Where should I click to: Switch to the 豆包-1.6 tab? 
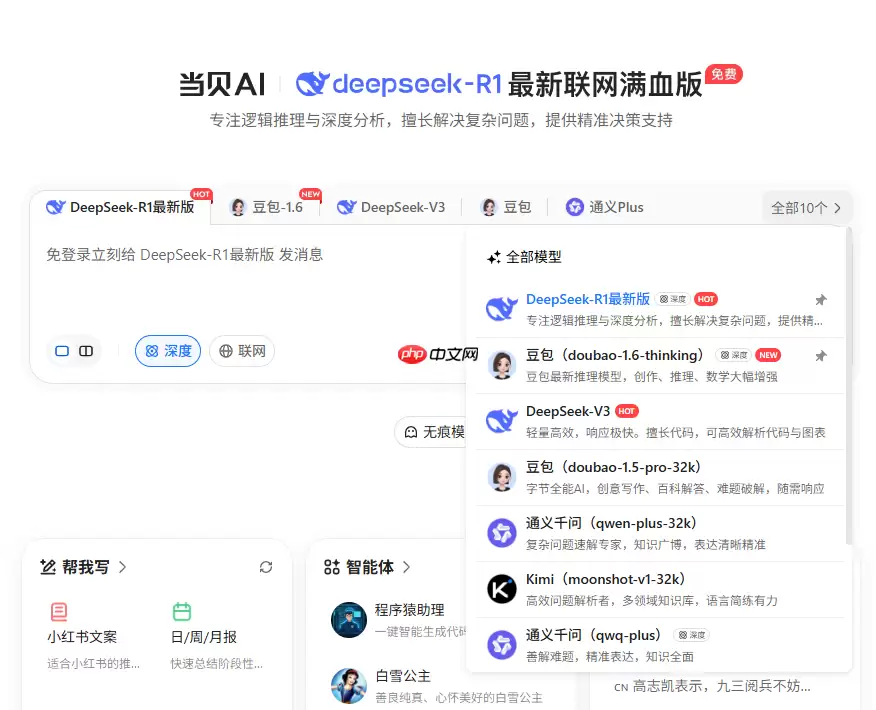[x=268, y=207]
